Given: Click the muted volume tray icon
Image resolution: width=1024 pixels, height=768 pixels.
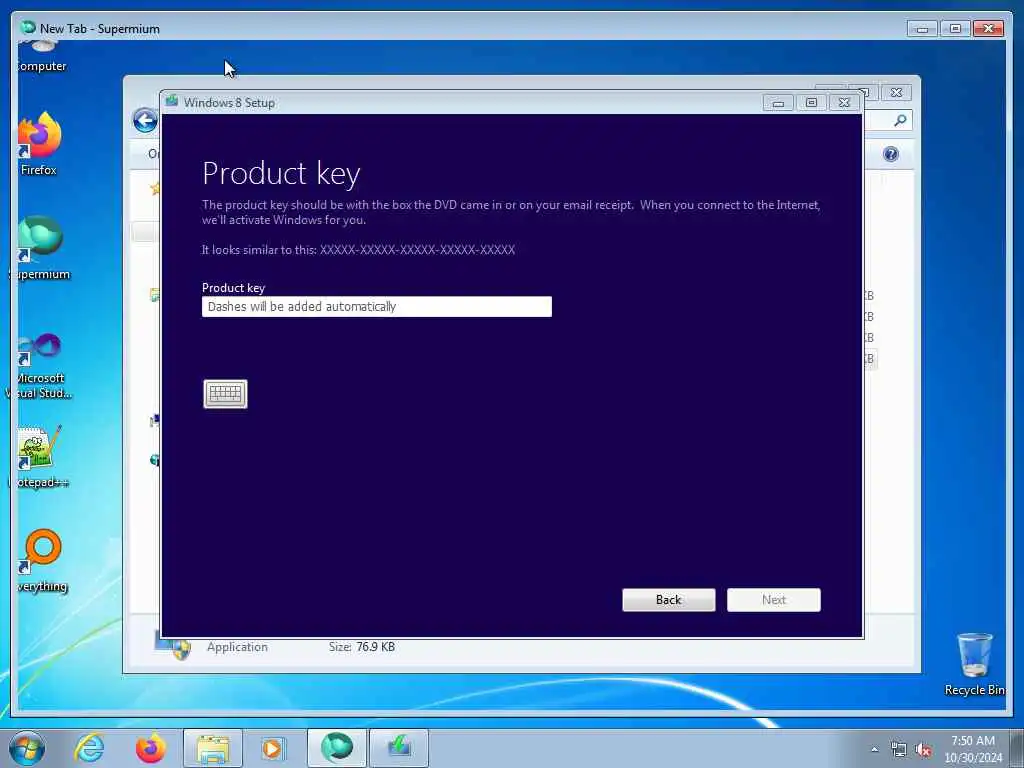Looking at the screenshot, I should pyautogui.click(x=923, y=750).
